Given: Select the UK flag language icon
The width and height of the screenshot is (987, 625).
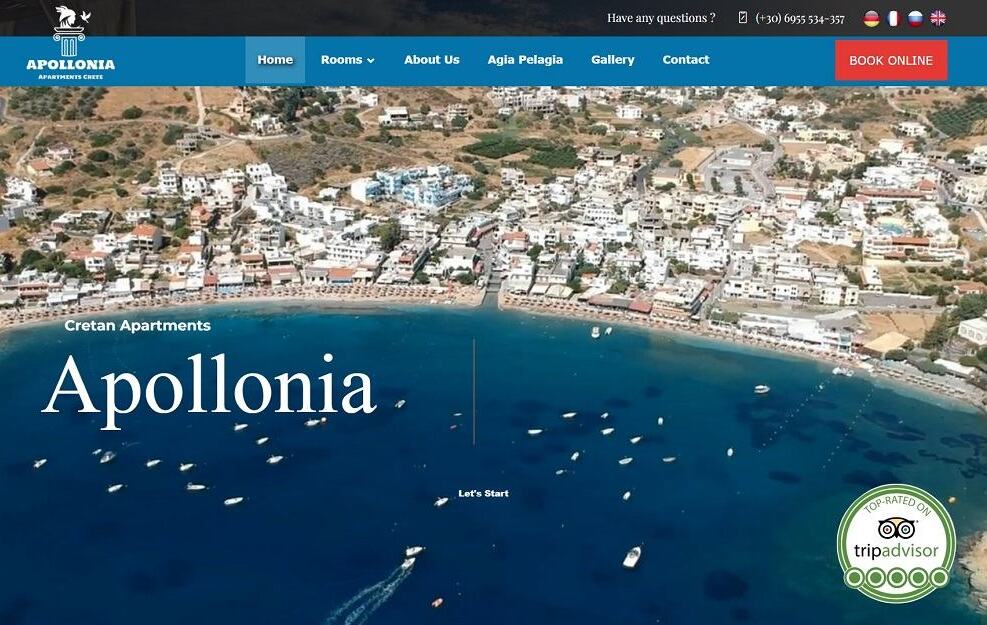Looking at the screenshot, I should coord(938,18).
